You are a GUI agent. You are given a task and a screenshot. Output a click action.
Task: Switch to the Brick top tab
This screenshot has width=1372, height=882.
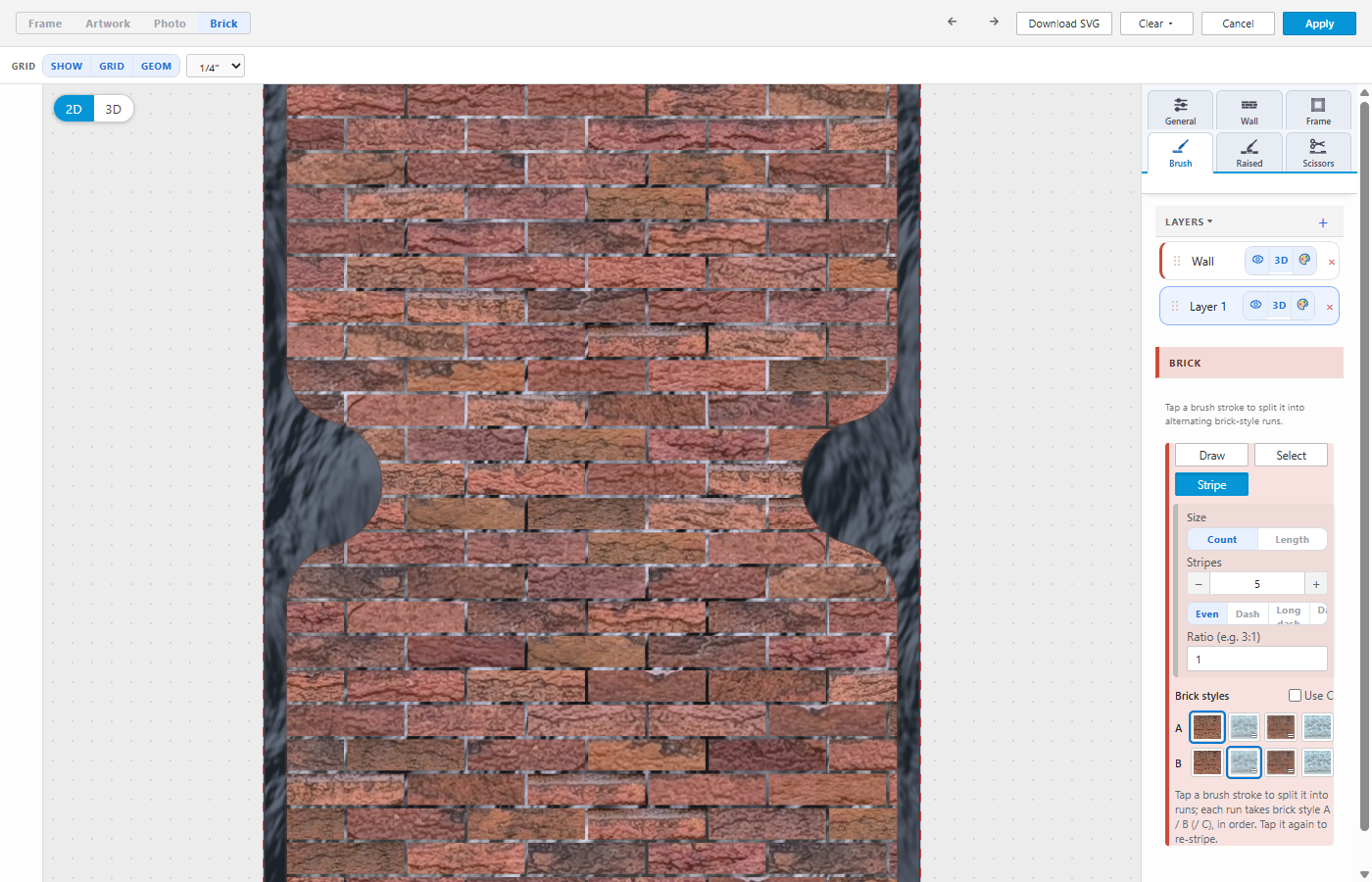(223, 24)
